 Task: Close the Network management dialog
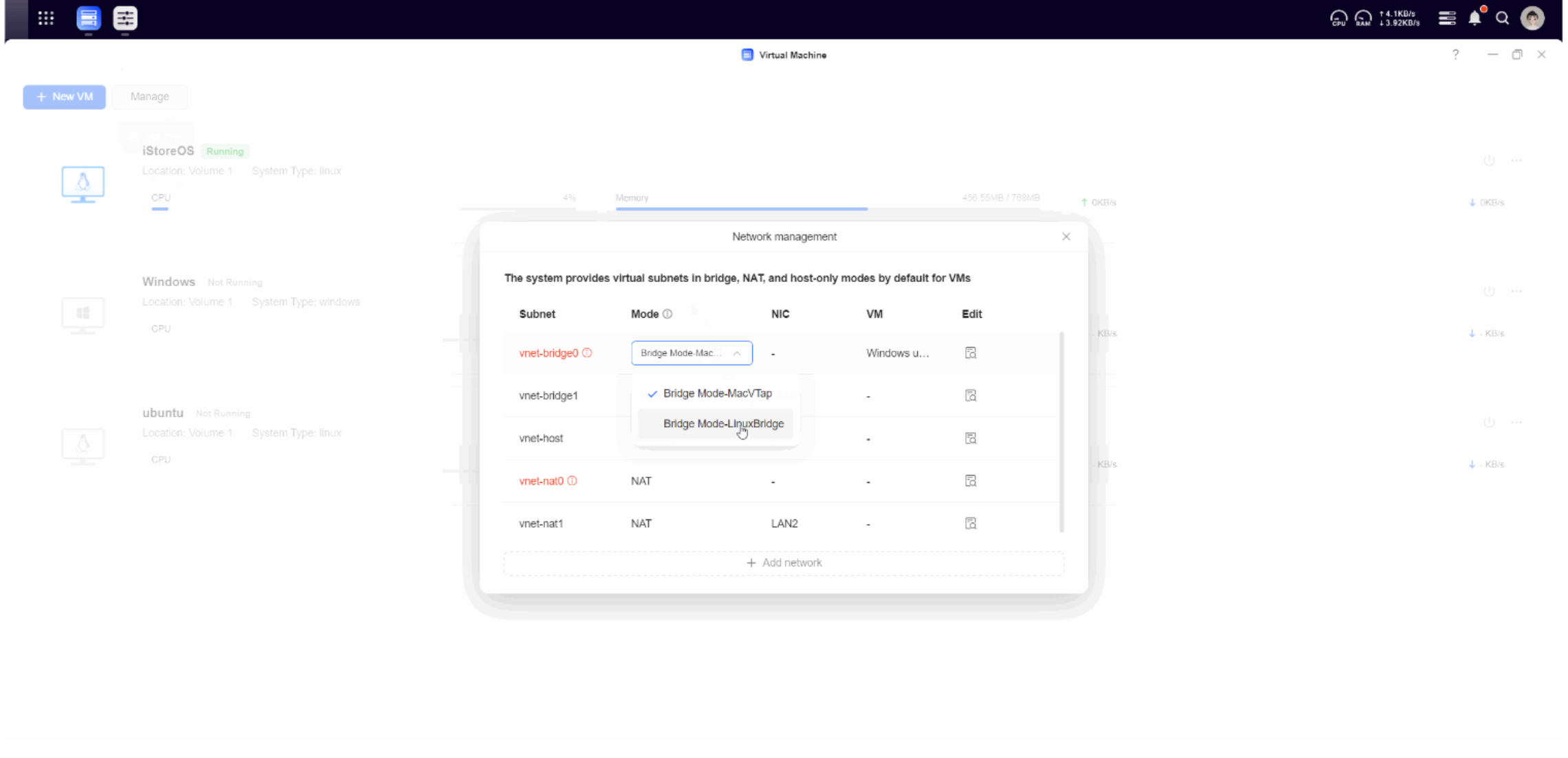[1066, 237]
